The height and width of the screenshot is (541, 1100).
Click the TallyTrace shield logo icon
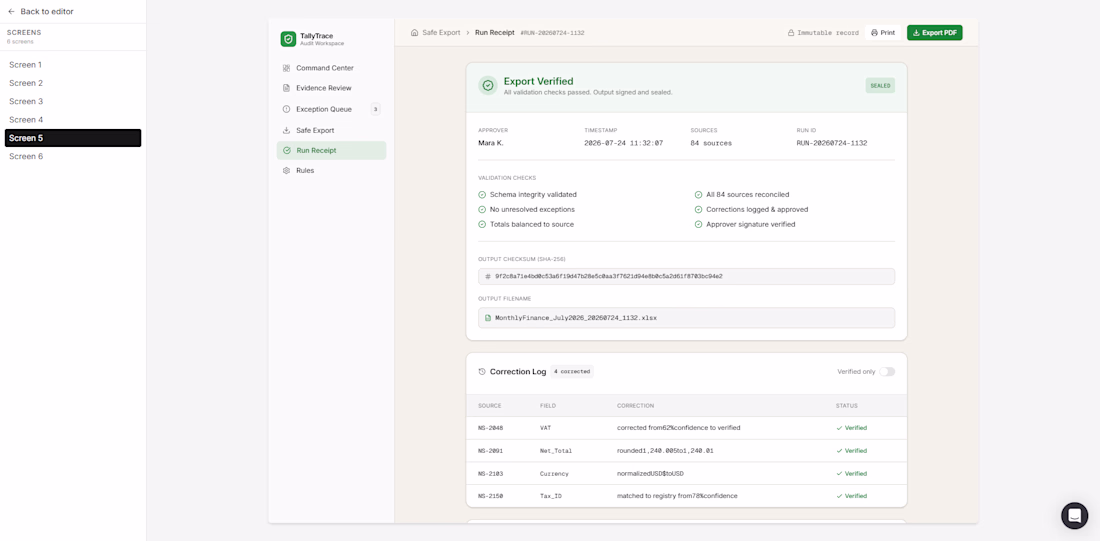(x=288, y=39)
